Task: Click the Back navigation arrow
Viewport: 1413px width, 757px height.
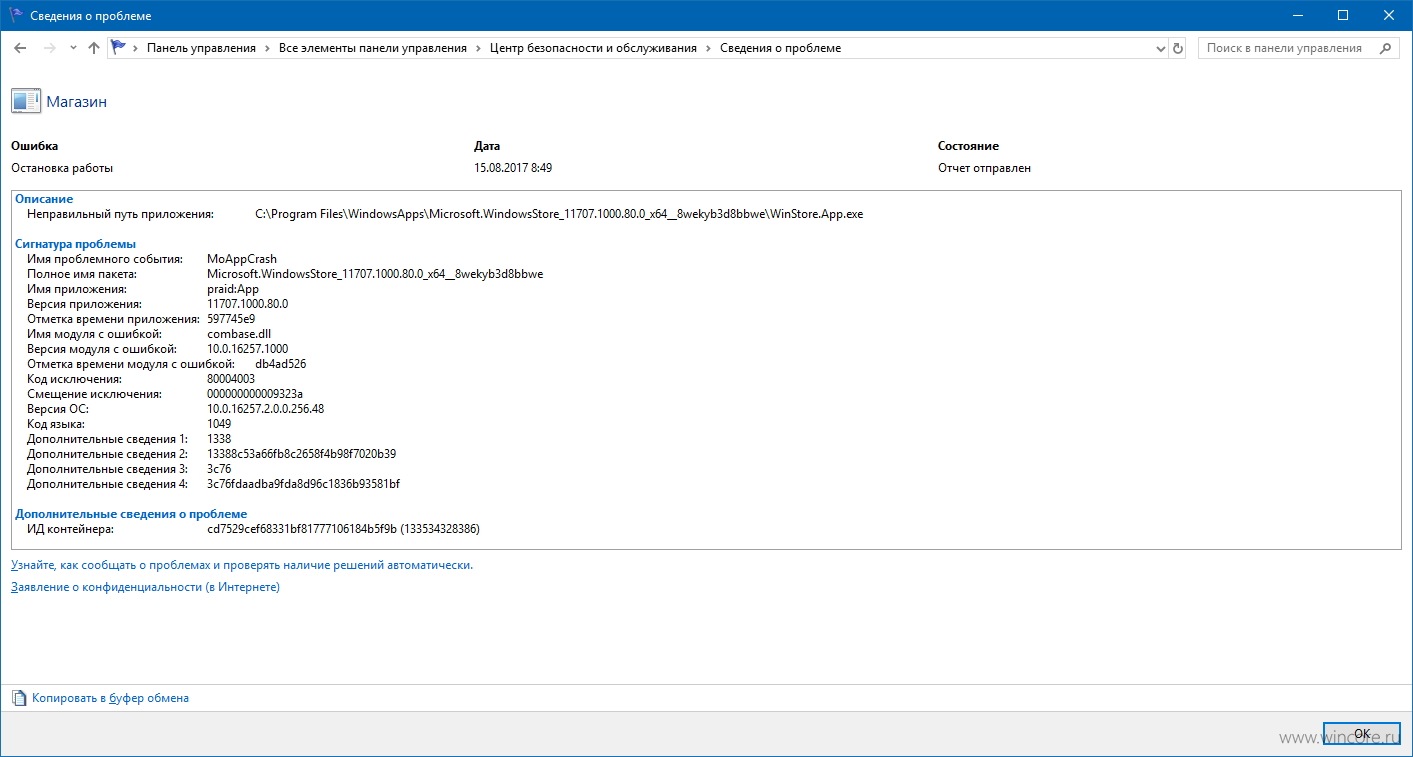Action: 20,48
